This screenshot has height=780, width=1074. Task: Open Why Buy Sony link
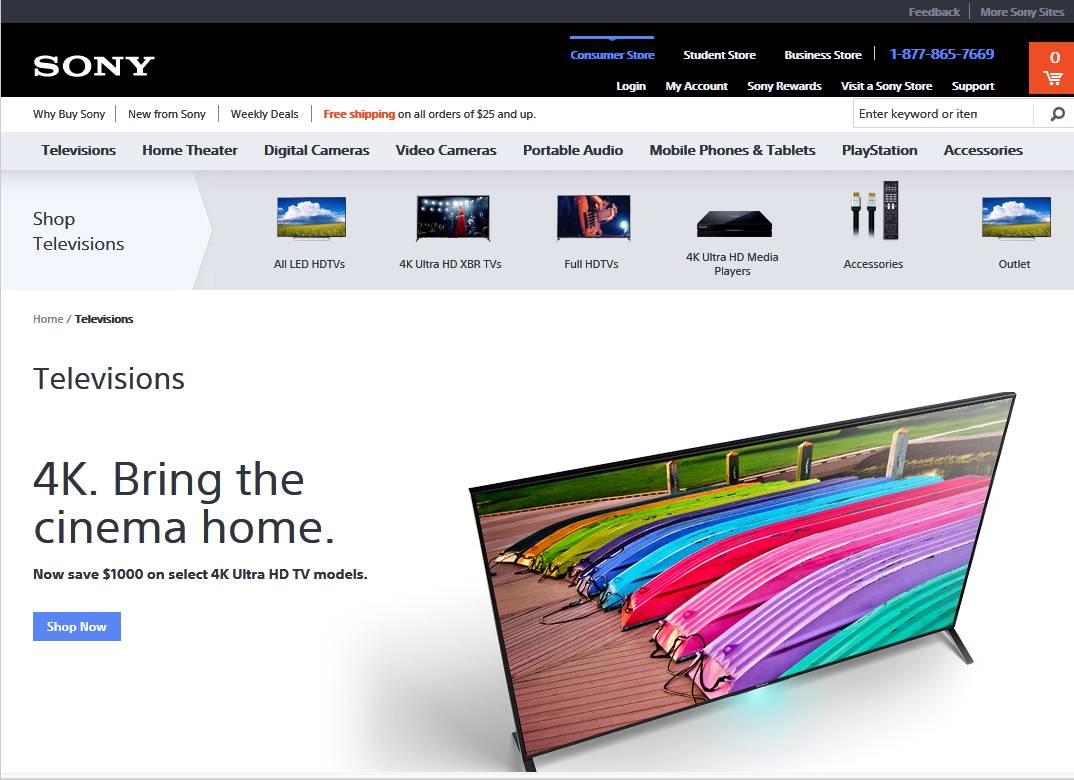tap(69, 114)
